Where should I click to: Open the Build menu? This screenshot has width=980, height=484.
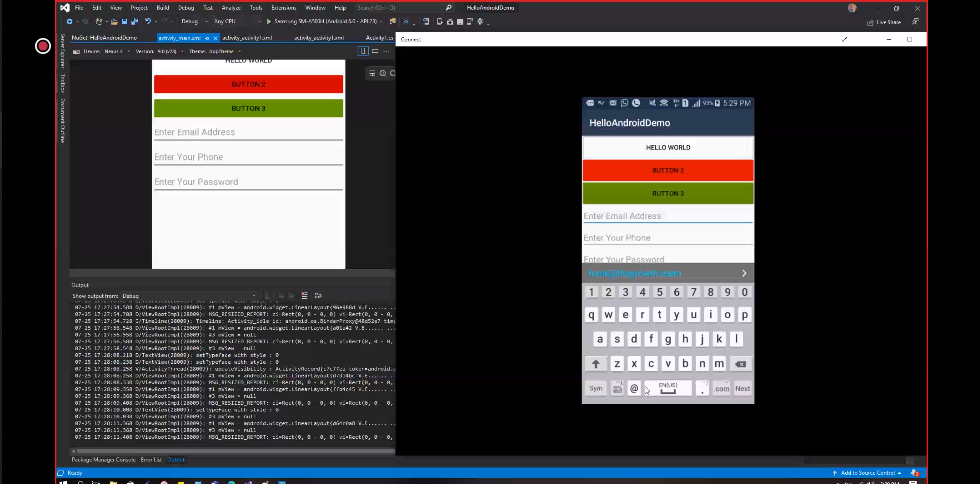(x=162, y=8)
